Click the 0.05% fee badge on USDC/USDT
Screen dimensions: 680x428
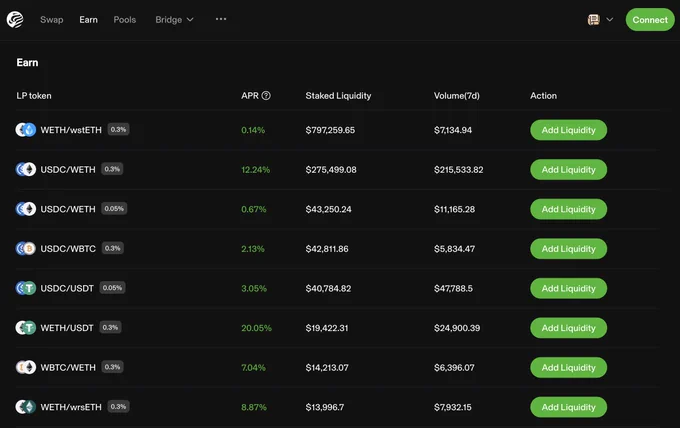point(112,288)
